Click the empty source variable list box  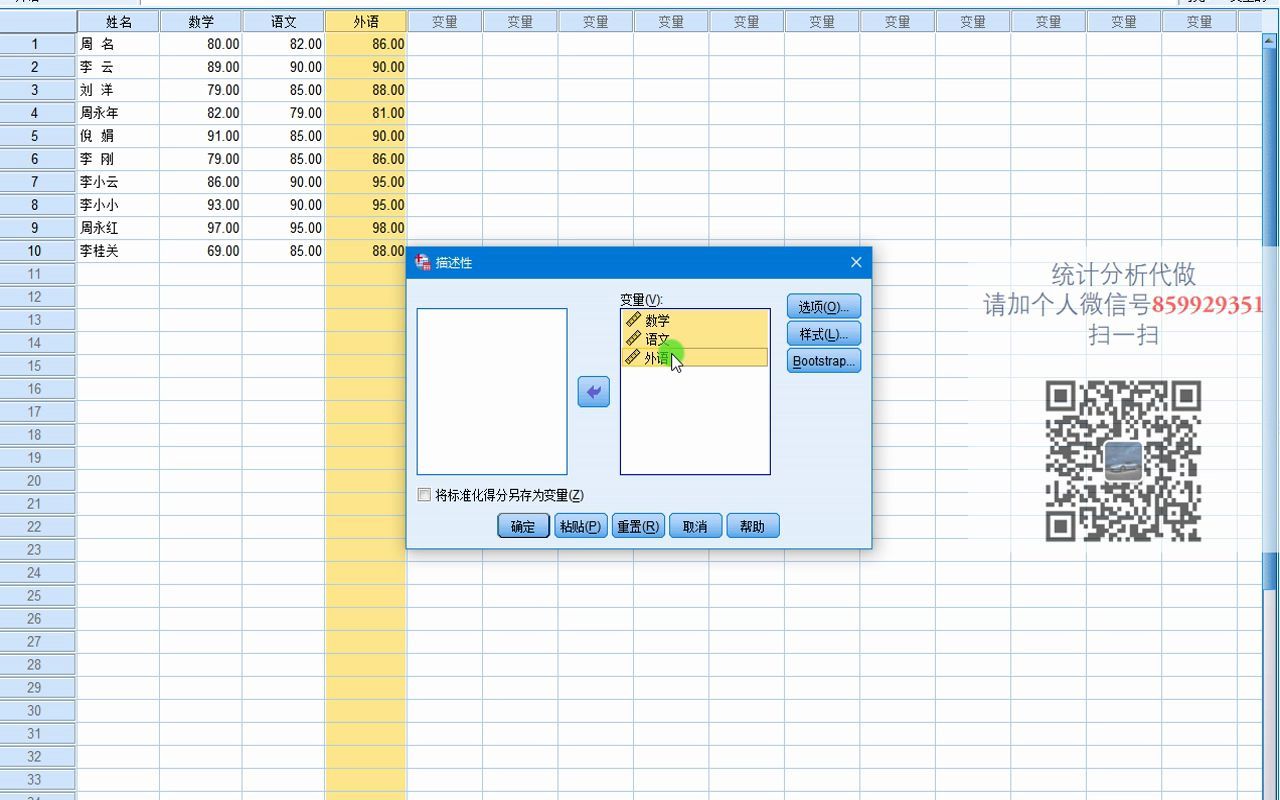492,392
